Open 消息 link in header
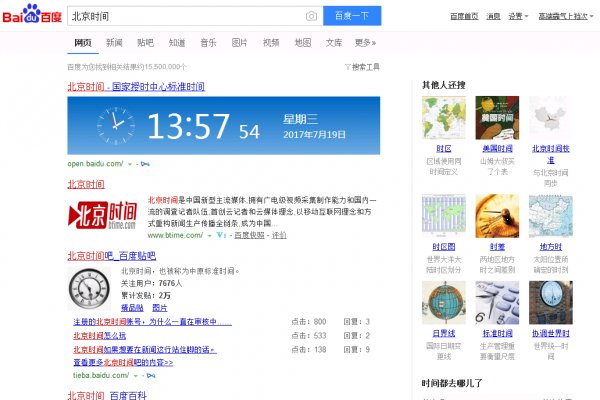Viewport: 600px width, 400px height. pos(493,16)
